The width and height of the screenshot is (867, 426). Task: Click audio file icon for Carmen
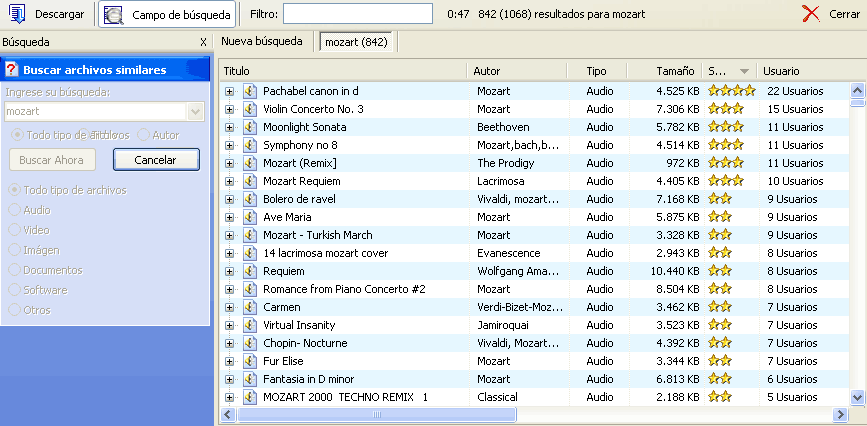[250, 307]
